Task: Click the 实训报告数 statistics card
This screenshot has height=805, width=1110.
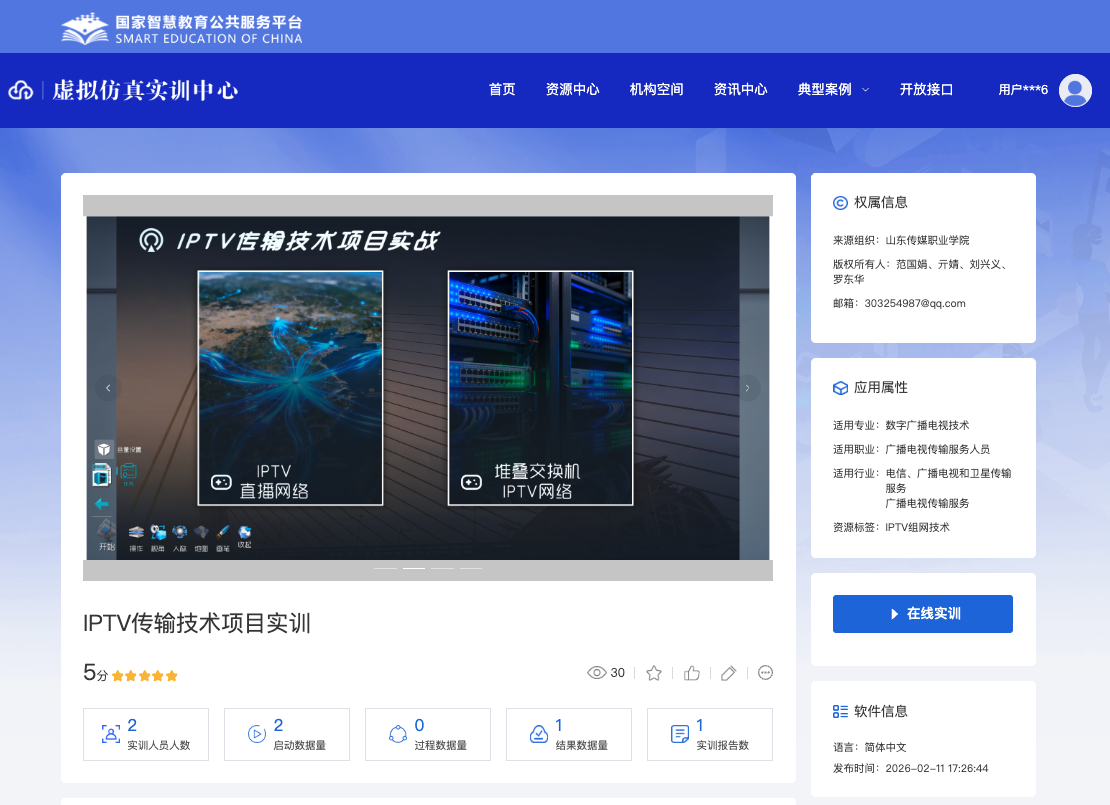Action: pyautogui.click(x=709, y=735)
